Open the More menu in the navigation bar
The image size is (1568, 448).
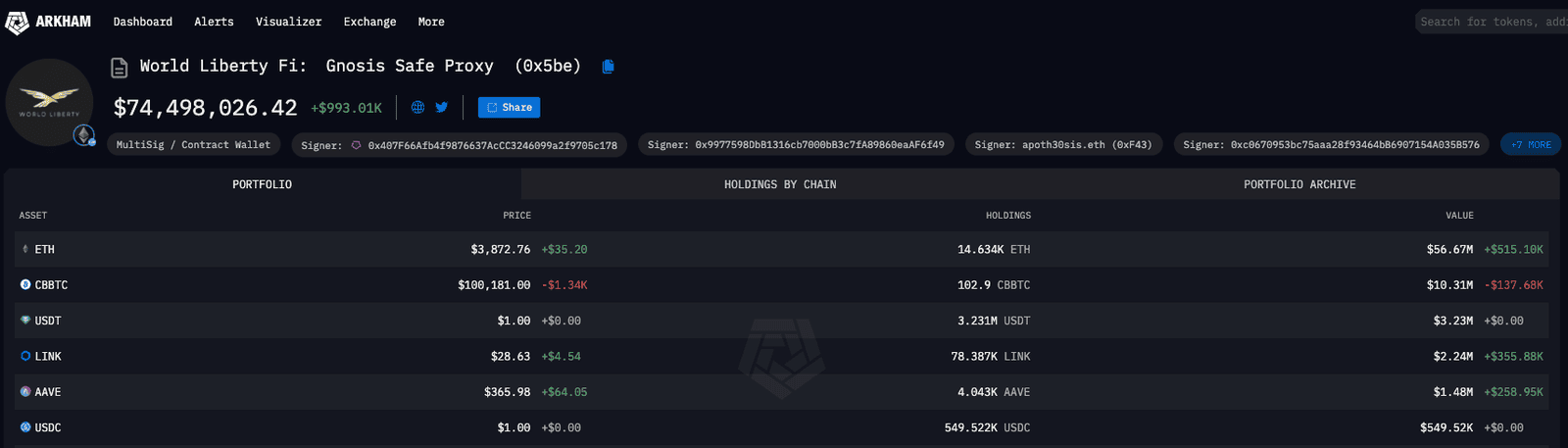pos(431,22)
